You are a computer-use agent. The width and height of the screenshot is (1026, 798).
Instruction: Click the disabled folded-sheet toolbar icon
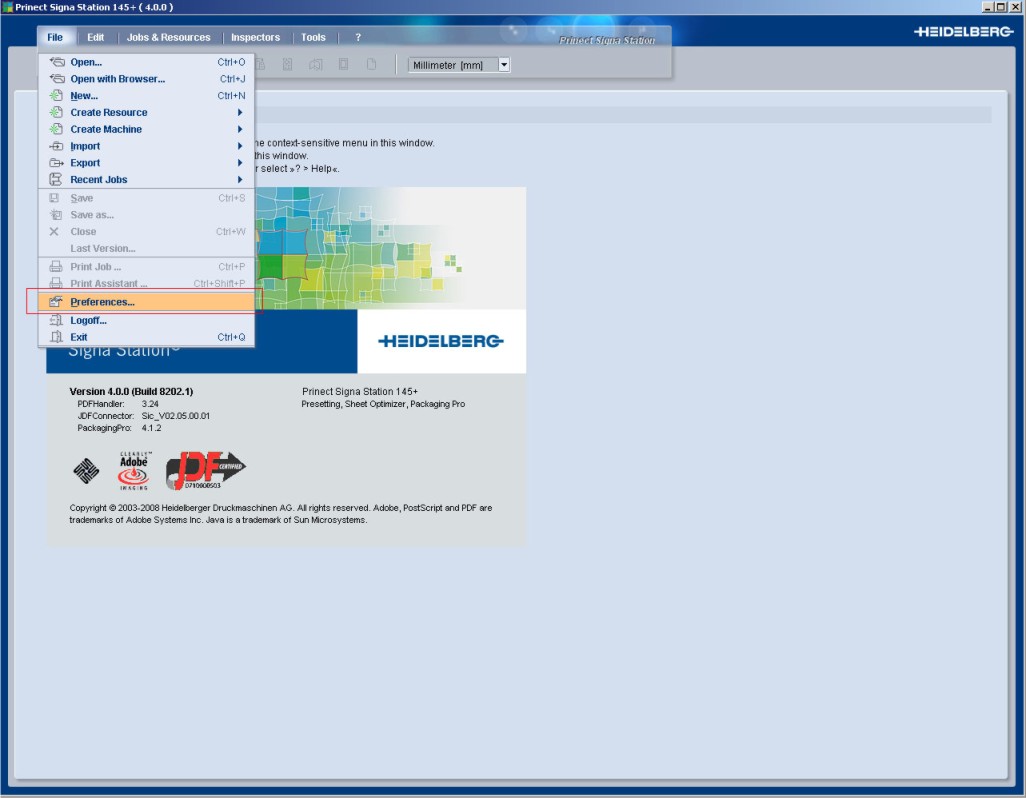point(315,65)
